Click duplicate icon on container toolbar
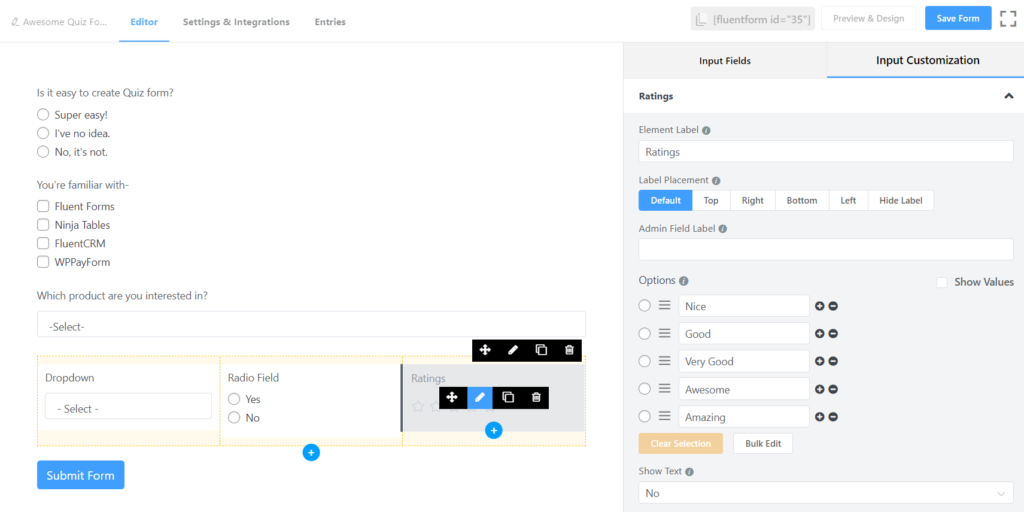This screenshot has width=1024, height=512. 541,350
